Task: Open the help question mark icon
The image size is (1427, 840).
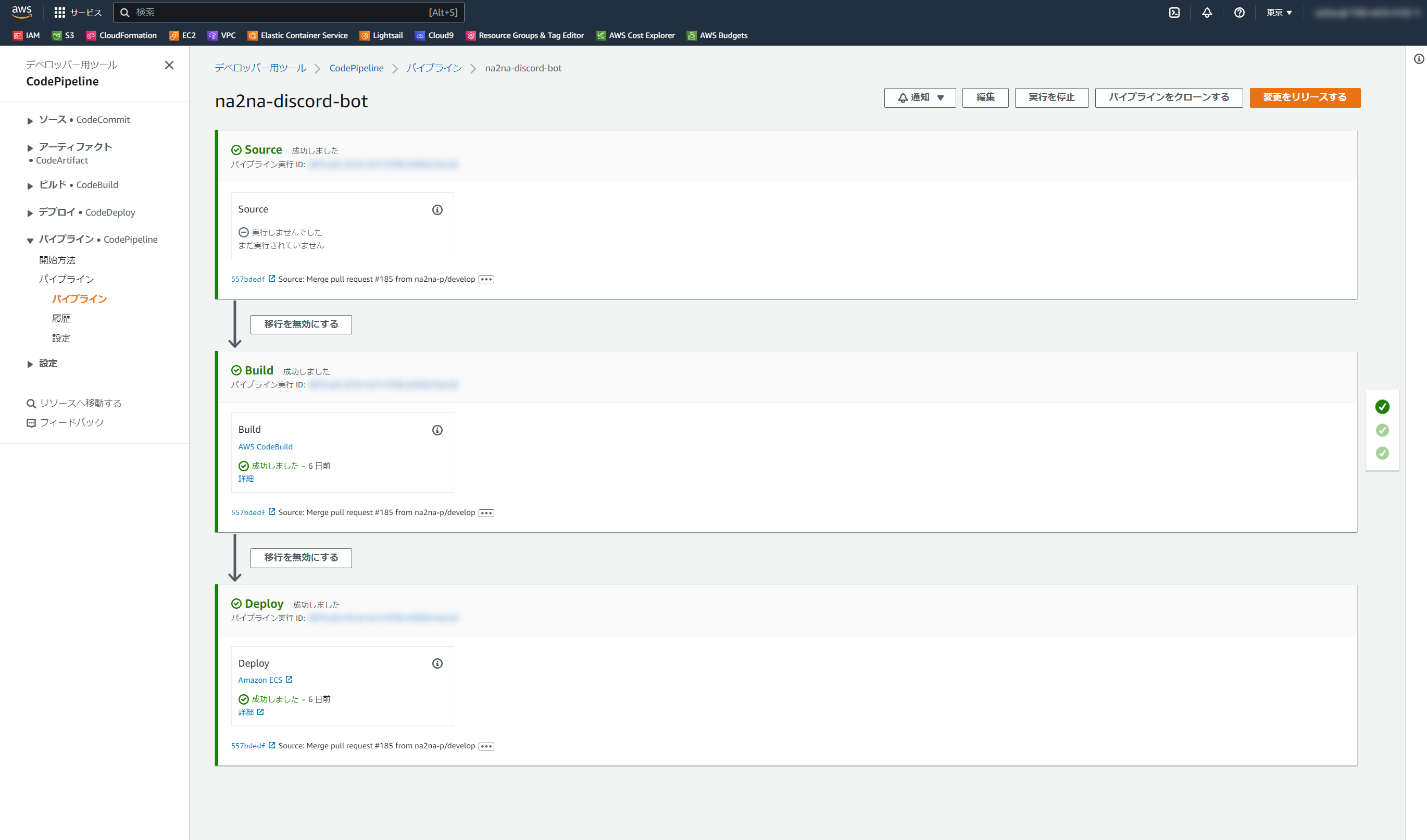Action: click(1239, 12)
